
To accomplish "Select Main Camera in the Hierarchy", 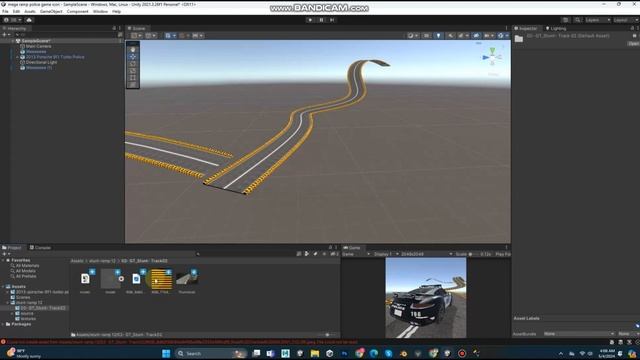I will (38, 46).
